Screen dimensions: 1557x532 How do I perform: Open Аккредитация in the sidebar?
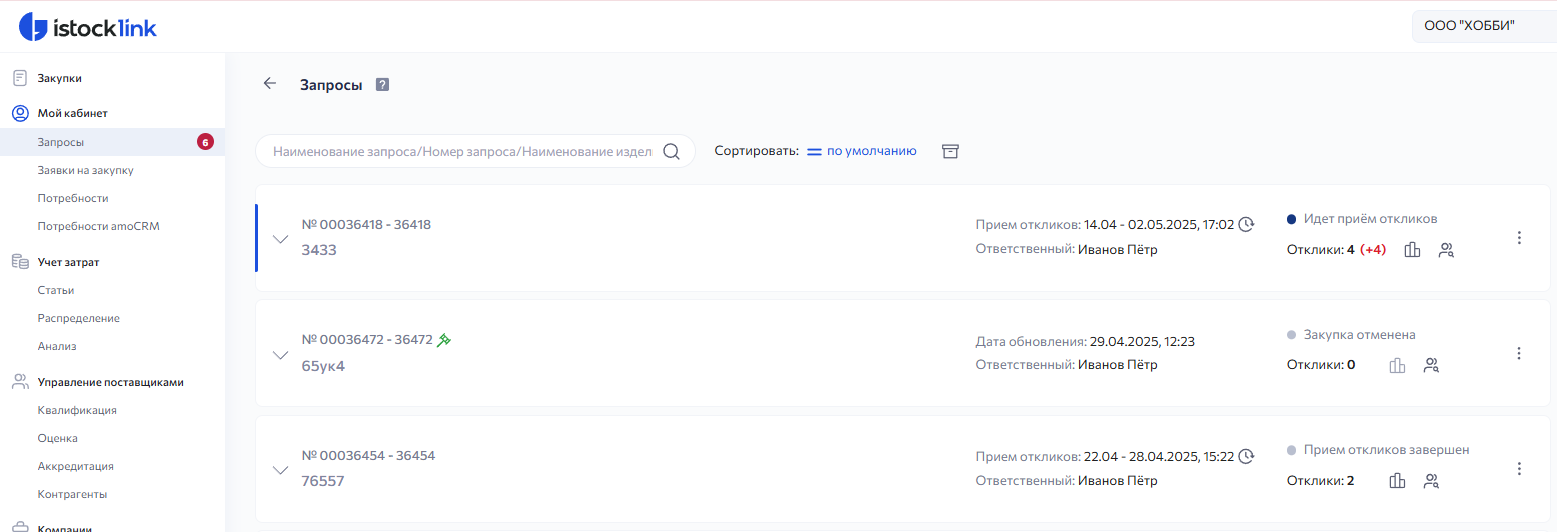point(75,466)
